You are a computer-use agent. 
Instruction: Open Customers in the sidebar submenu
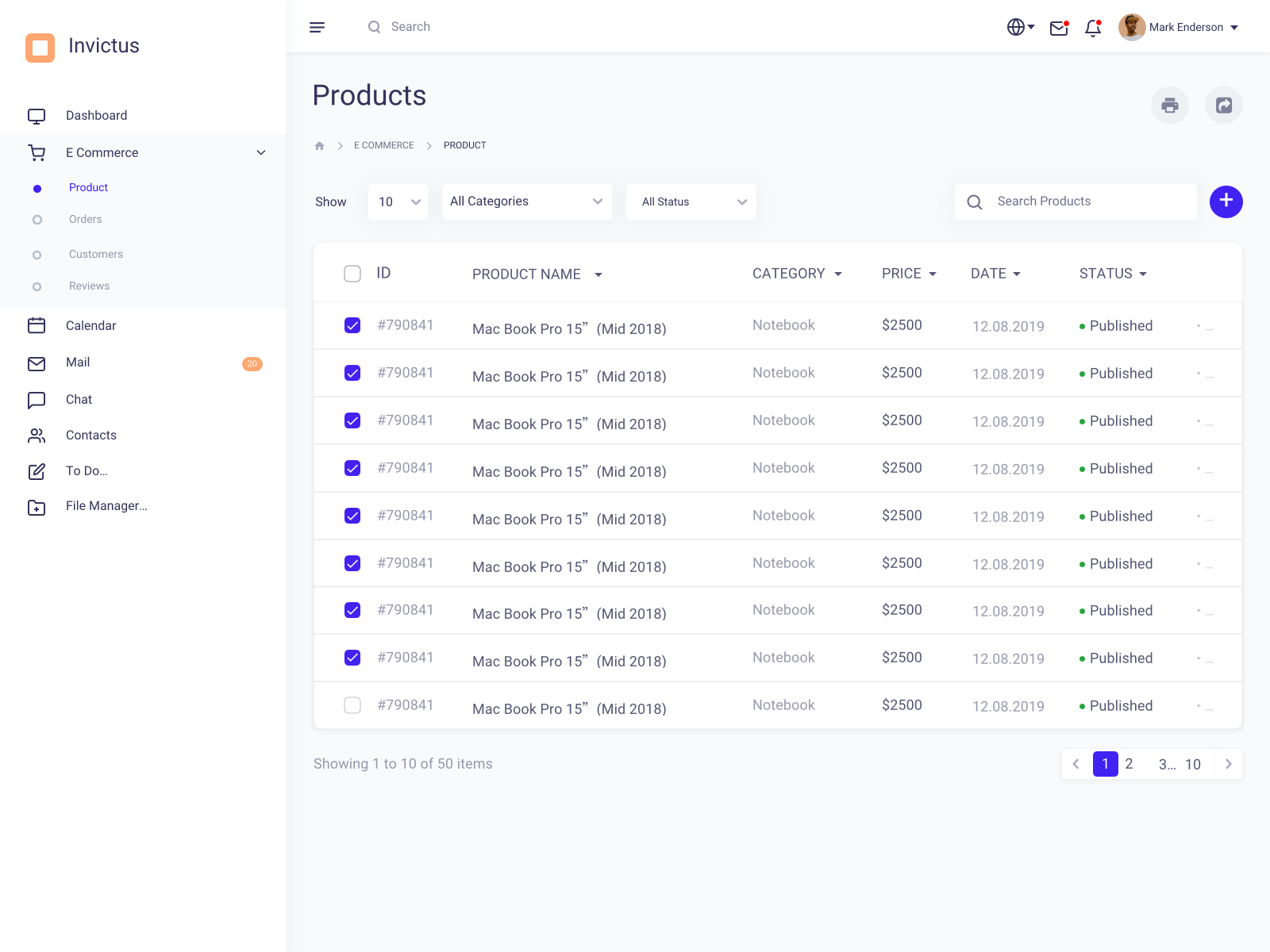(x=96, y=255)
